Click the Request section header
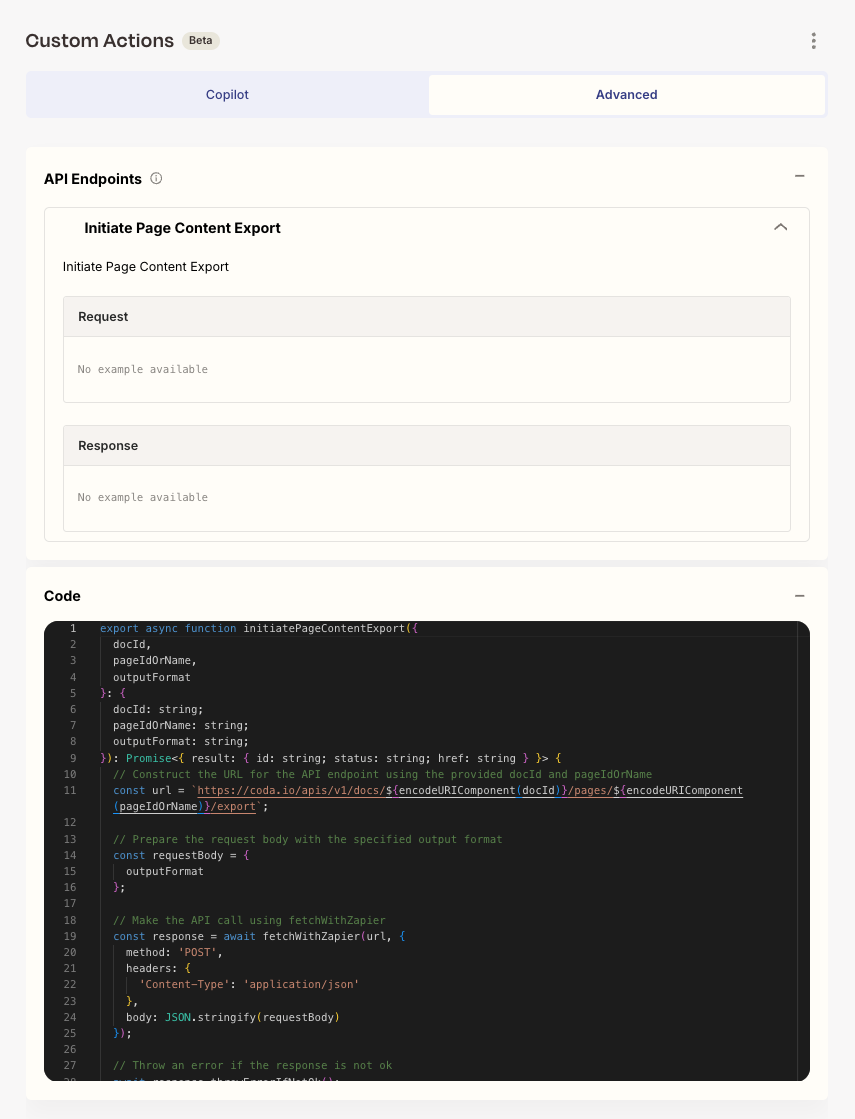Image resolution: width=855 pixels, height=1119 pixels. (427, 317)
